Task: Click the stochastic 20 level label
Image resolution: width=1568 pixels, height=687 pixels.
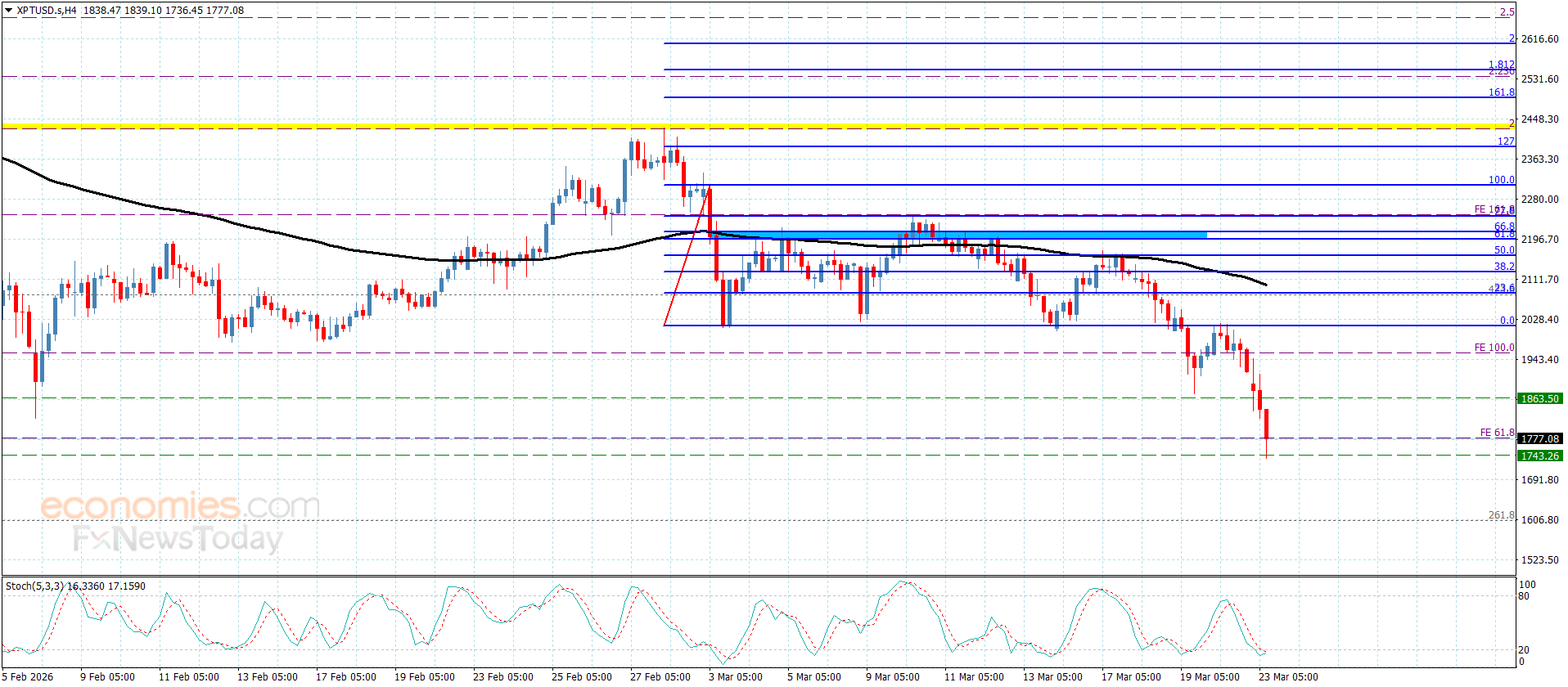Action: pos(1524,650)
